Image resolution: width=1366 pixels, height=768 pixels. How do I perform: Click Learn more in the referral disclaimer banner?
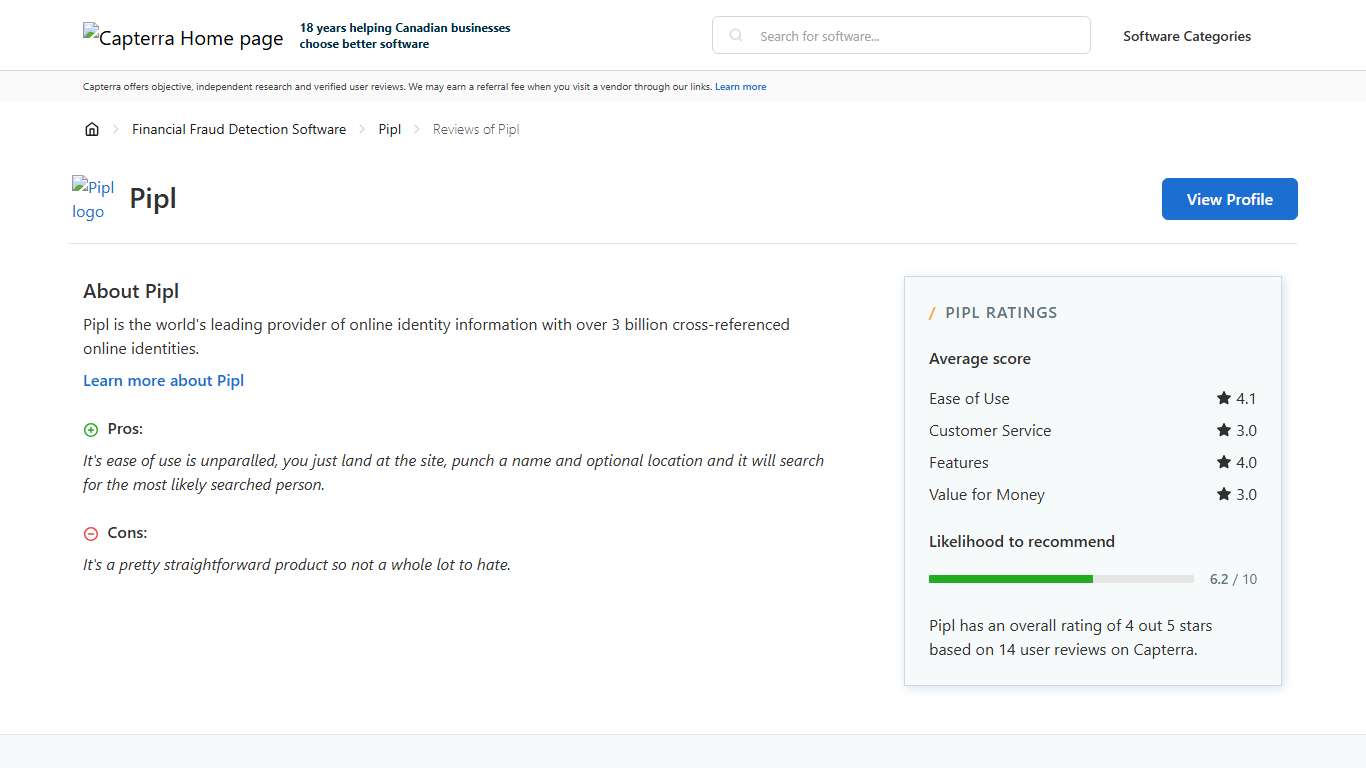pyautogui.click(x=740, y=86)
